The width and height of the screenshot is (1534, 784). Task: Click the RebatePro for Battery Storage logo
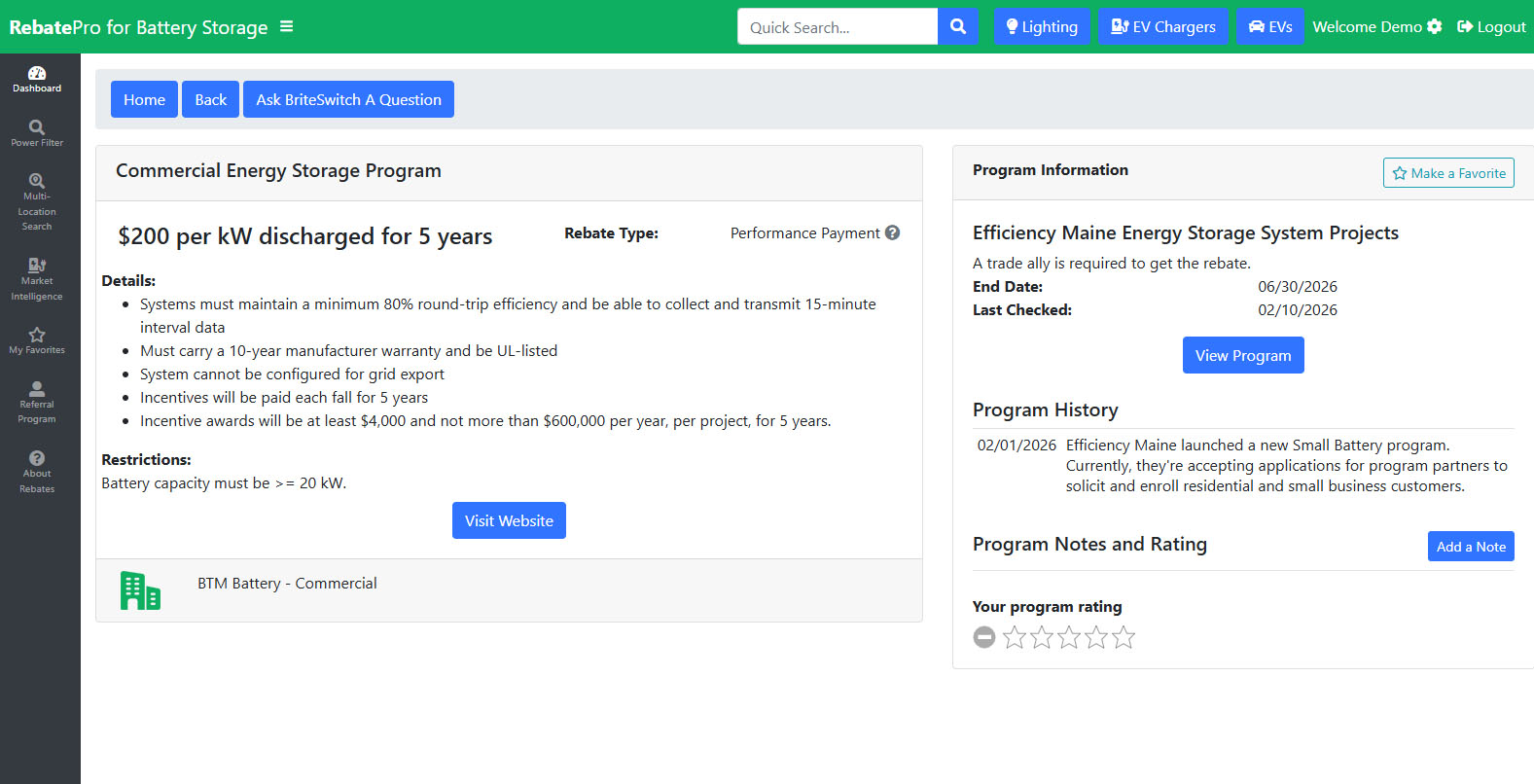point(138,27)
